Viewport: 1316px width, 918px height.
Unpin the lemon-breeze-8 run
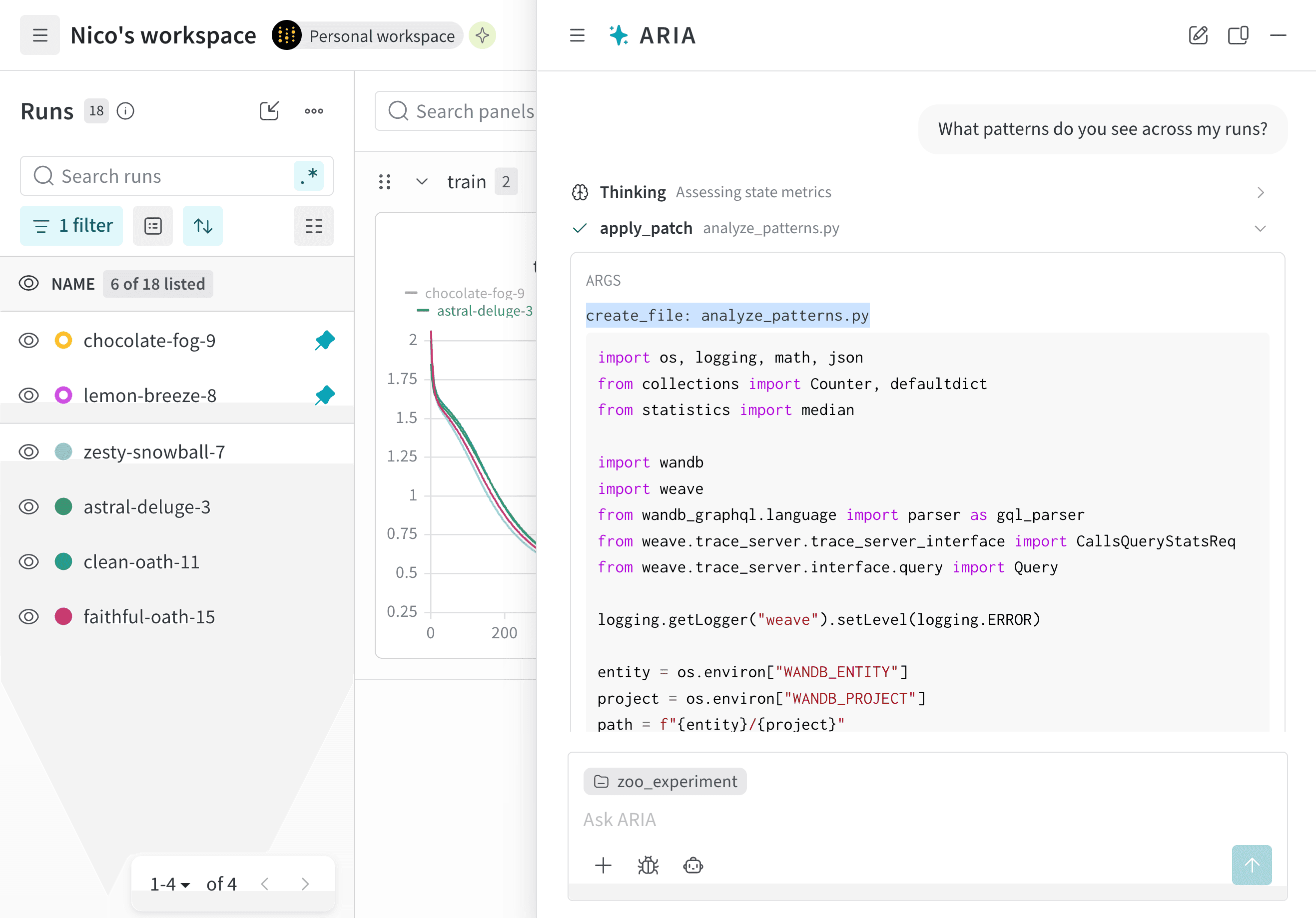325,396
